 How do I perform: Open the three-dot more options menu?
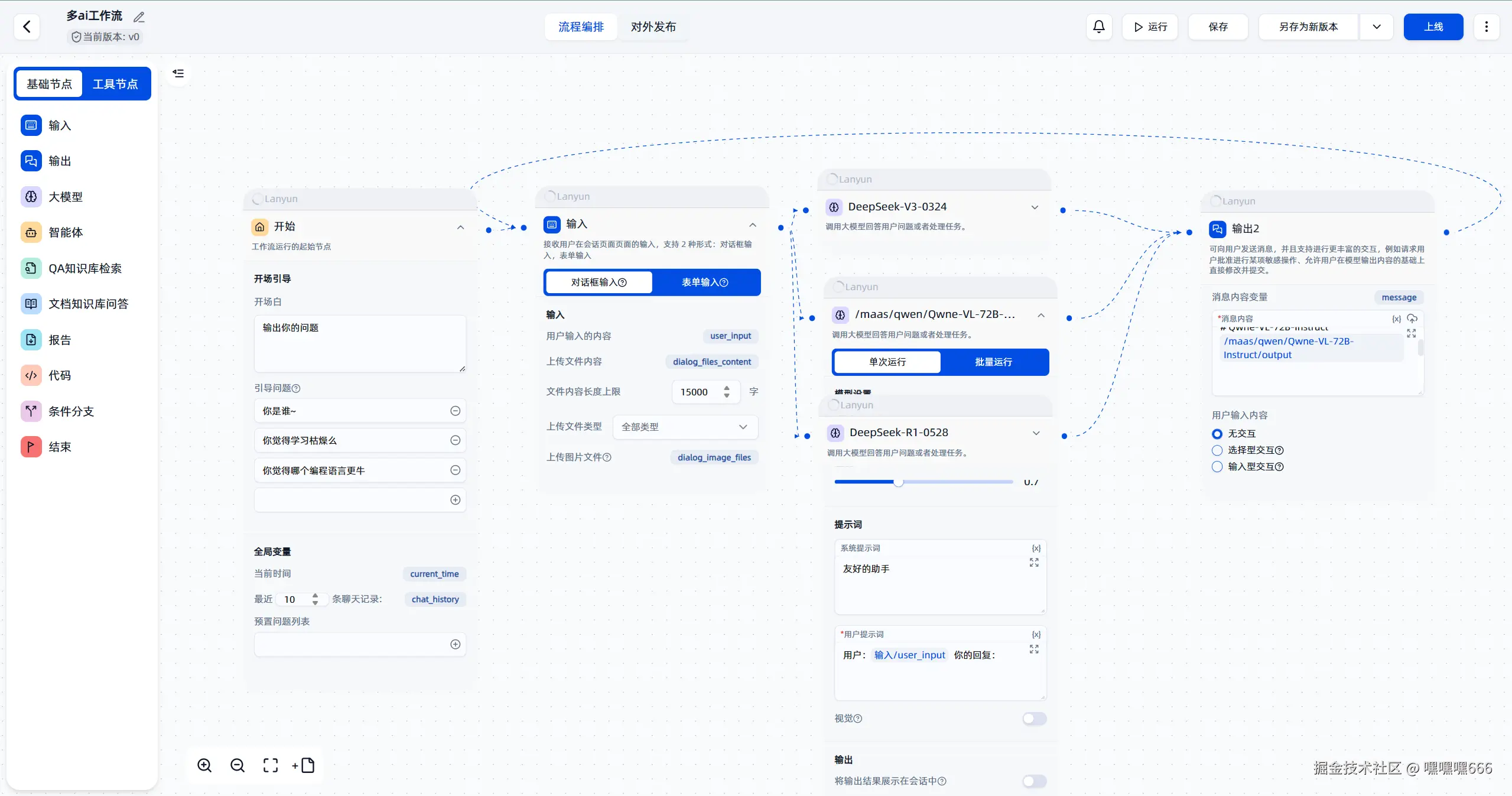coord(1486,27)
